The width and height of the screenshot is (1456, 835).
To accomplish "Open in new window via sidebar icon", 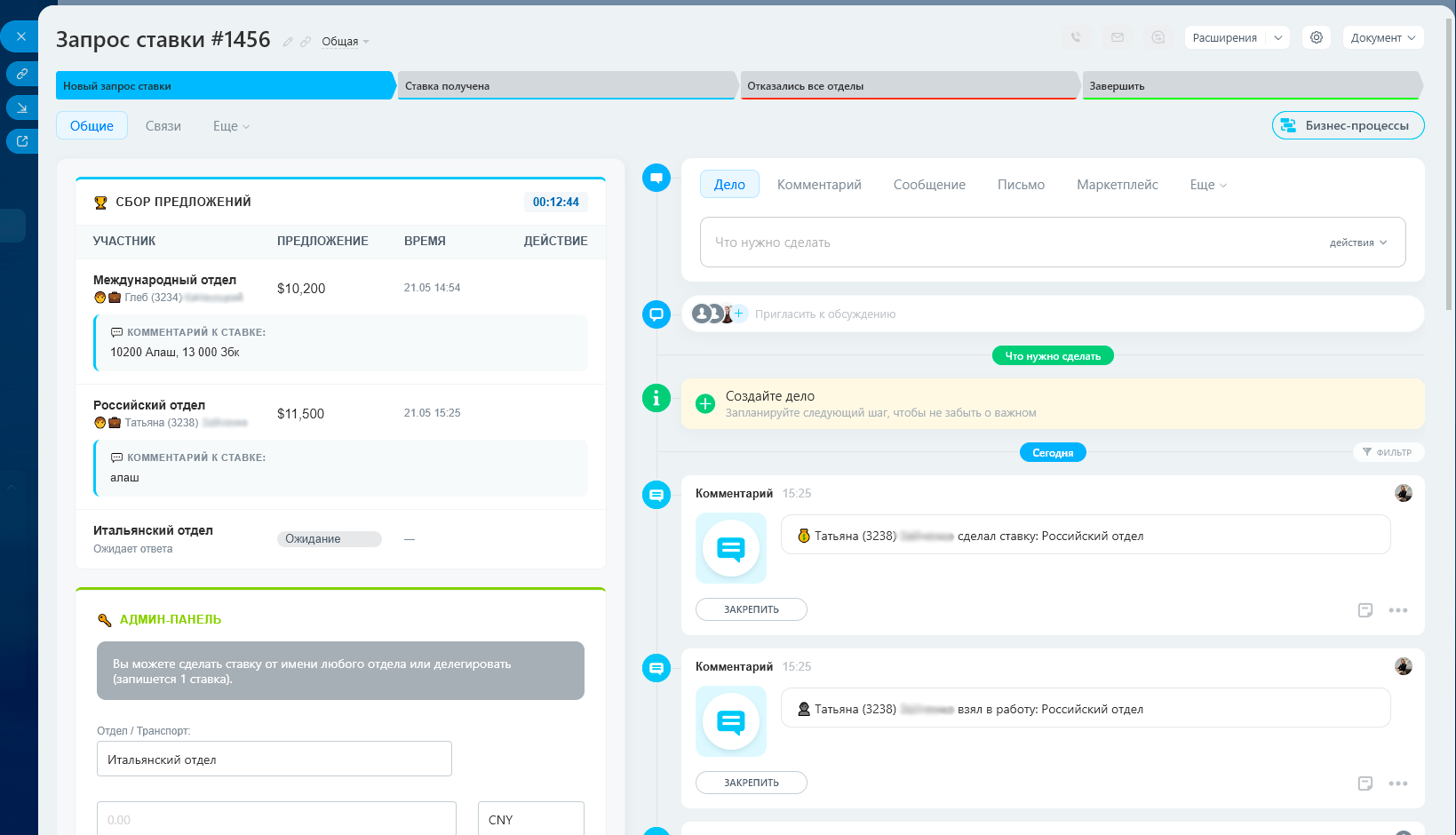I will (x=22, y=140).
